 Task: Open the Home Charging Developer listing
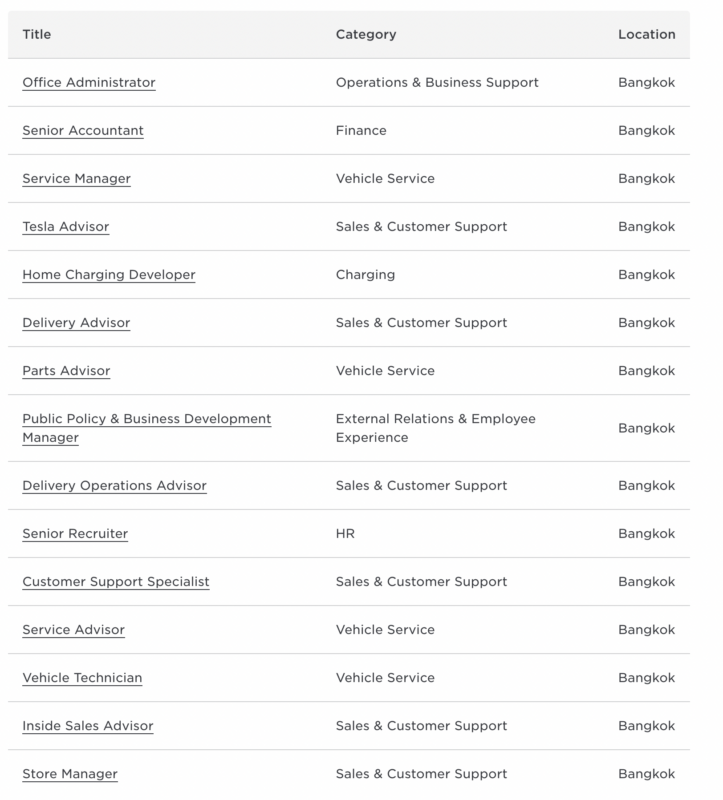tap(109, 275)
